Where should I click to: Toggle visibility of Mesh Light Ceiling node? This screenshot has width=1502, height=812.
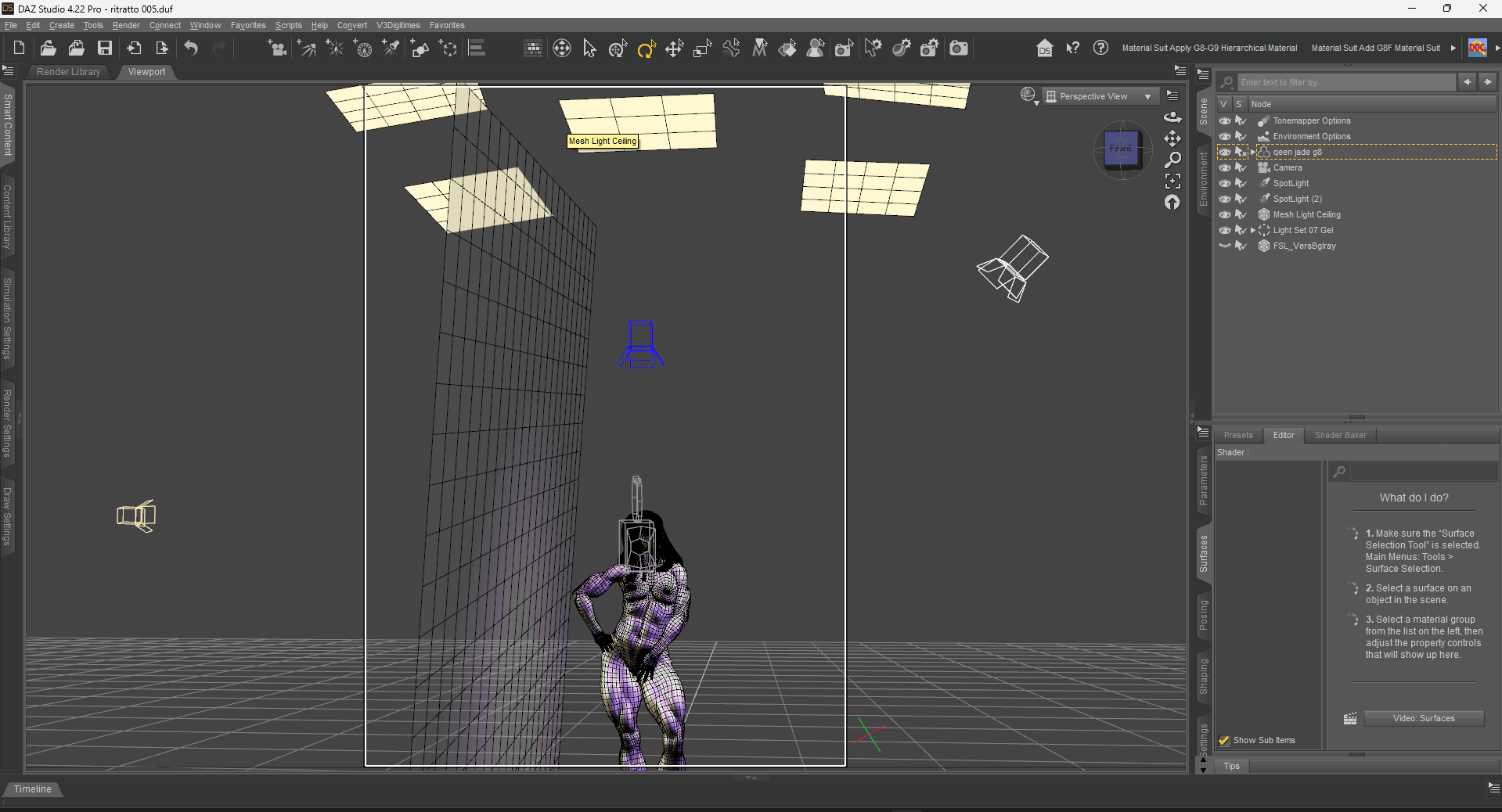tap(1225, 214)
